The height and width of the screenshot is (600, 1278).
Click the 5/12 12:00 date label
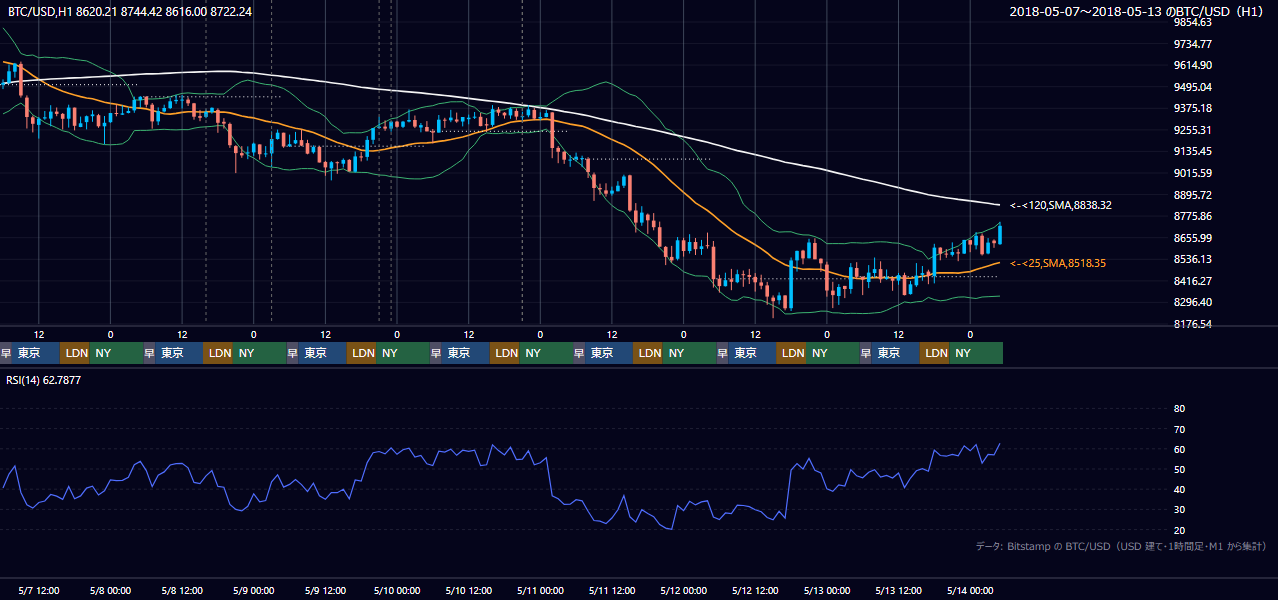[756, 590]
